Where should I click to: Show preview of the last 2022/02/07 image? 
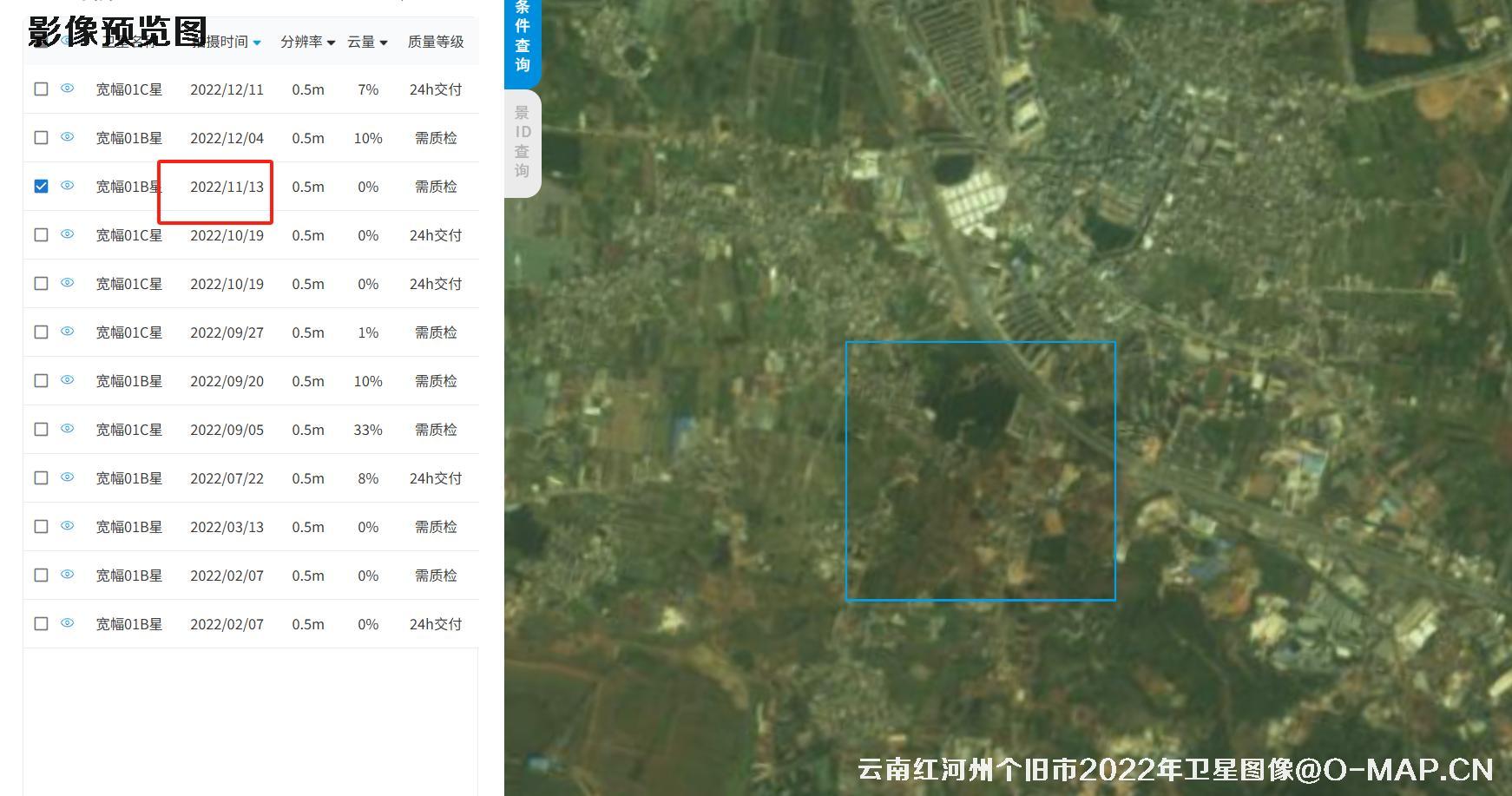[x=67, y=623]
